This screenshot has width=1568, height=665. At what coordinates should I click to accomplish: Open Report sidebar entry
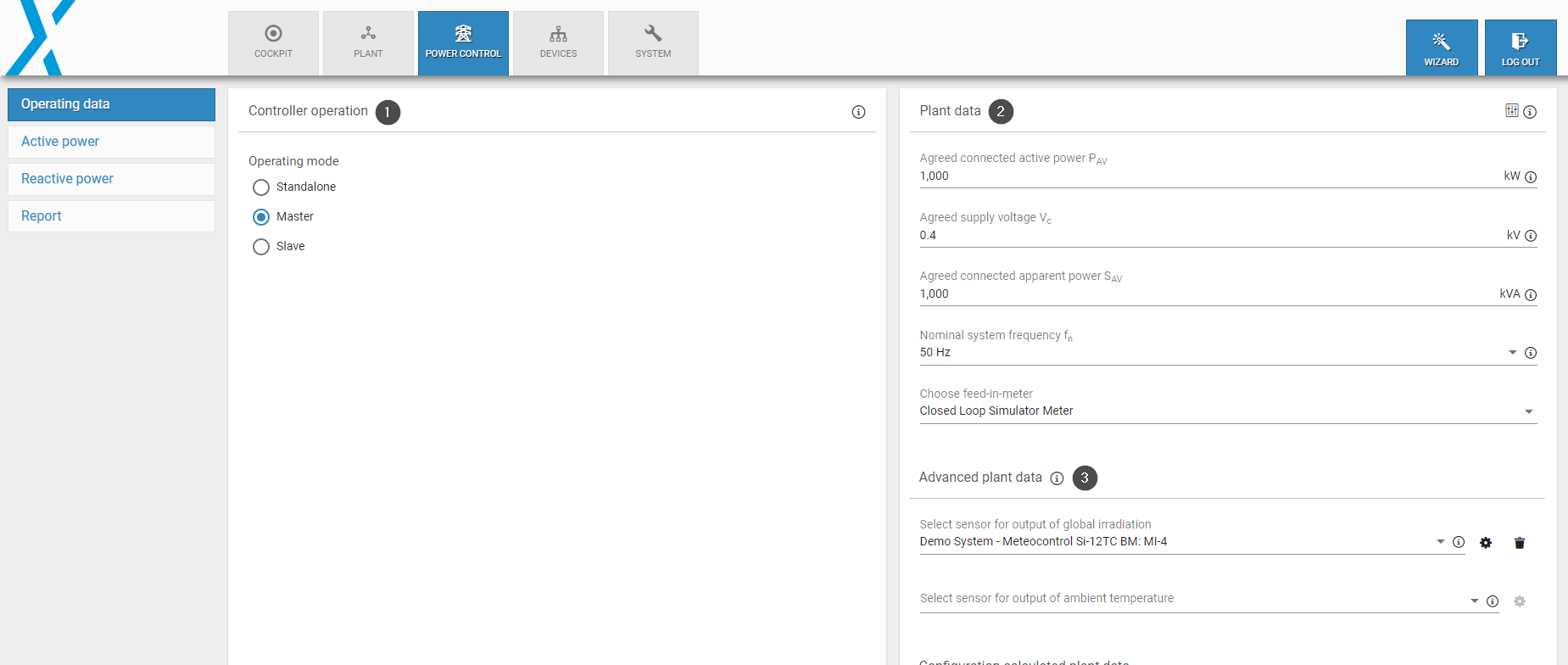[x=111, y=216]
